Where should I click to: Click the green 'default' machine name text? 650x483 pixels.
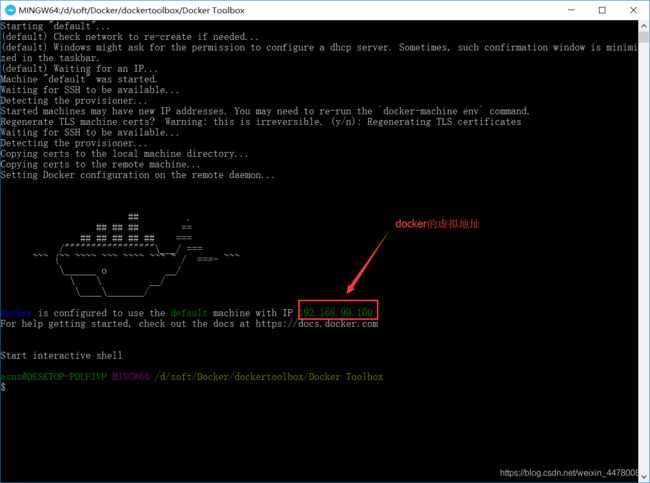(x=189, y=313)
